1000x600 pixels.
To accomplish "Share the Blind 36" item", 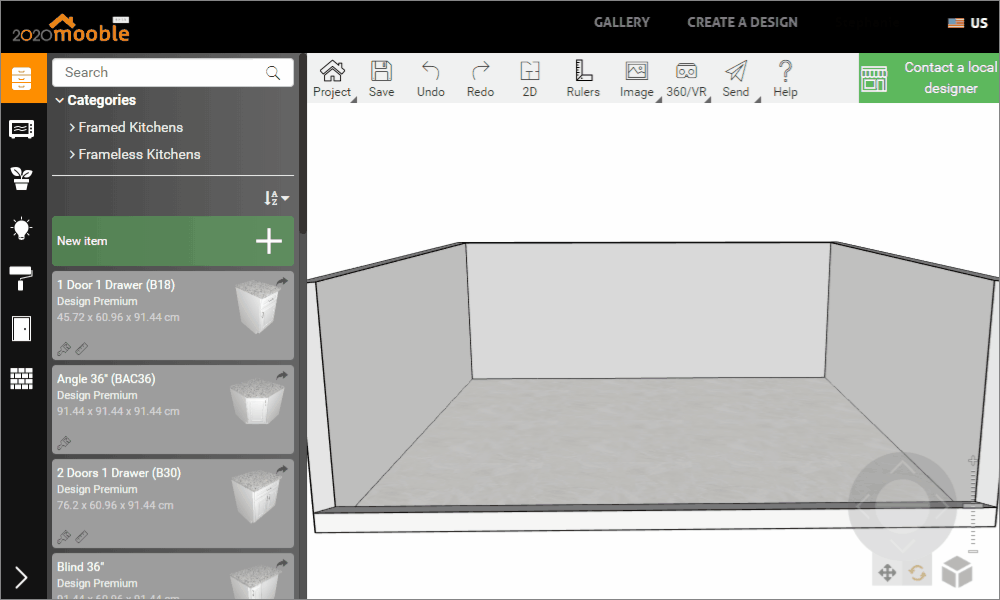I will pyautogui.click(x=282, y=564).
